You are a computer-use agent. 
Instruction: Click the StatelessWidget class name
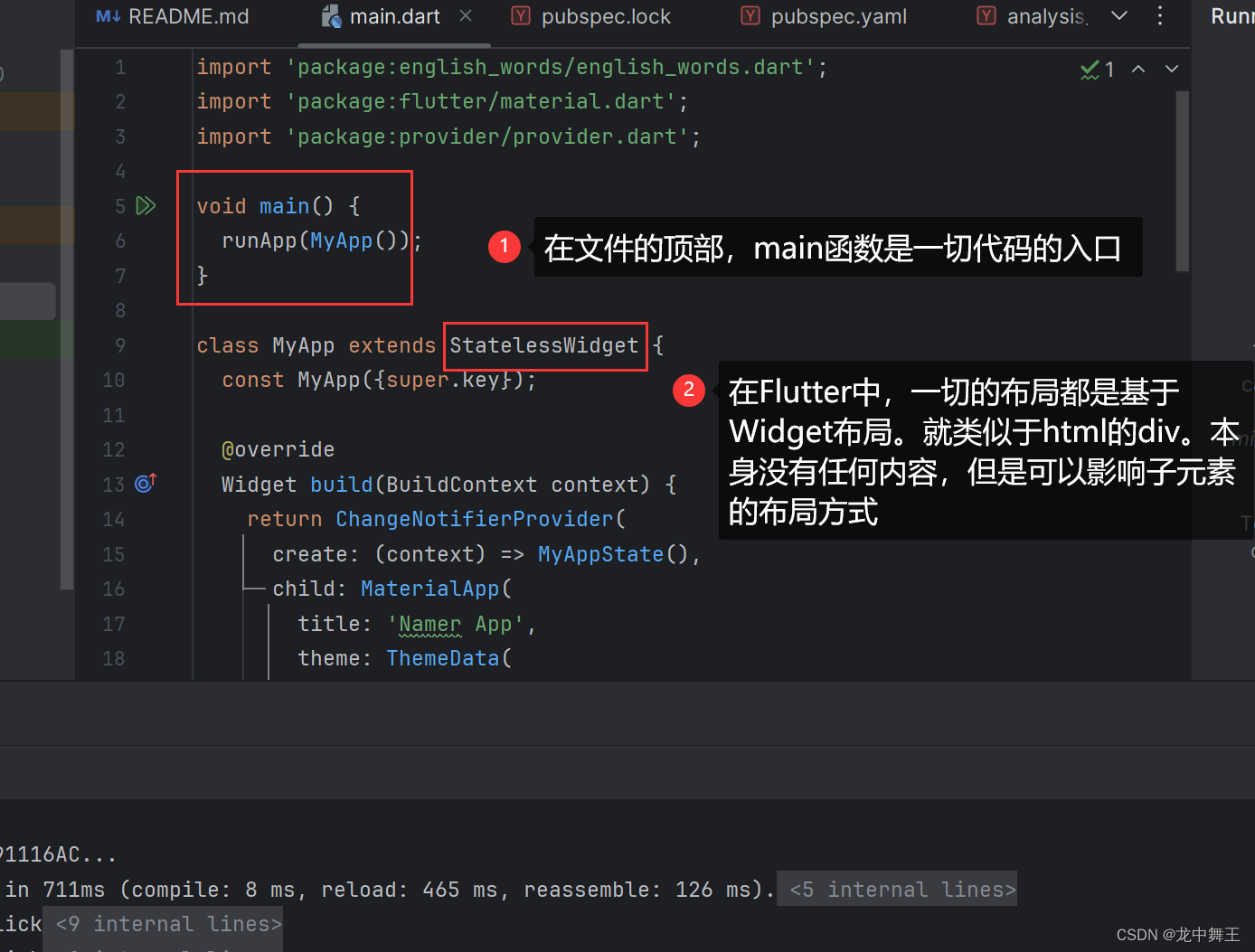coord(544,345)
